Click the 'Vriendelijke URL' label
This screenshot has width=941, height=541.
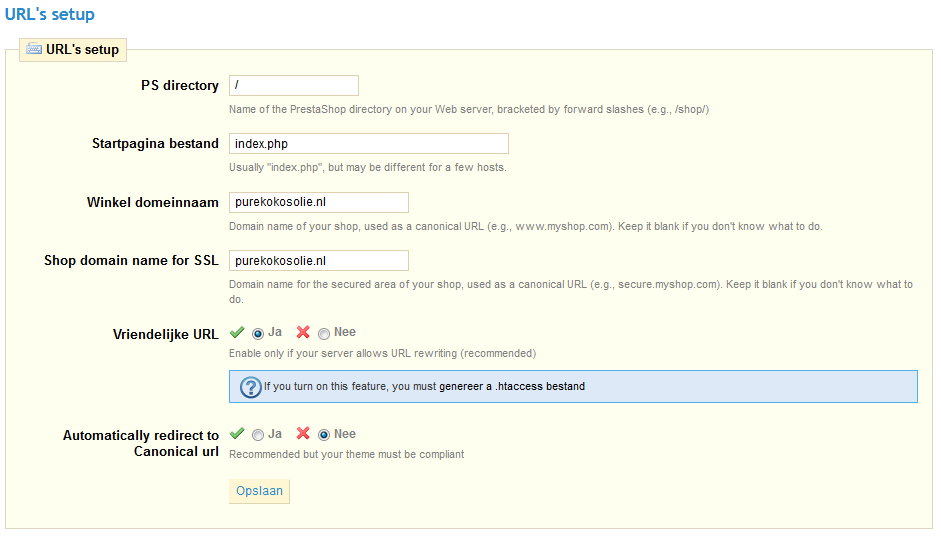[166, 334]
